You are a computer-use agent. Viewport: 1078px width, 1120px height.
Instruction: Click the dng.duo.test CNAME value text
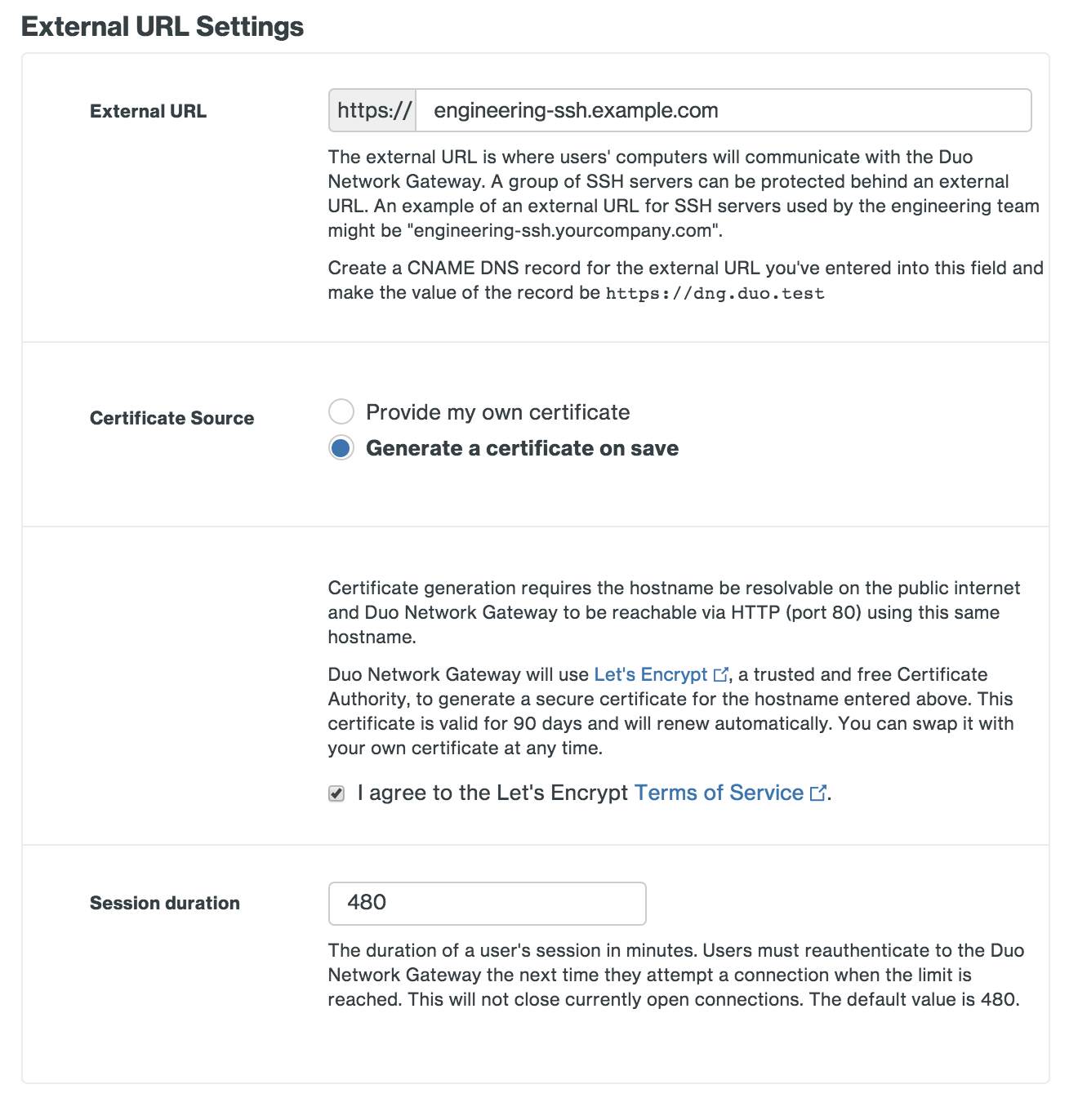[x=715, y=292]
